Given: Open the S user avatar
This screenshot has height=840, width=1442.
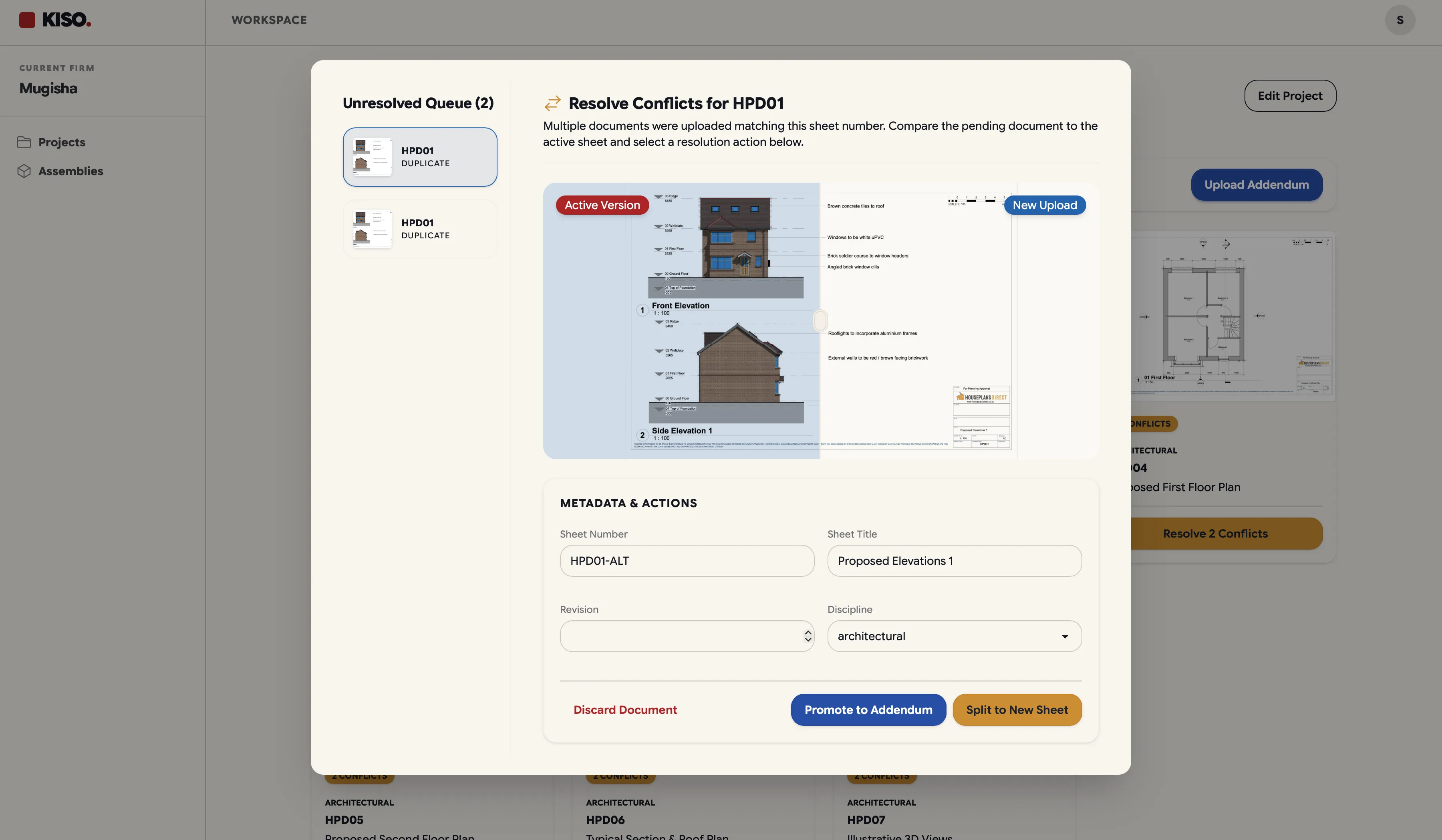Looking at the screenshot, I should click(1400, 20).
